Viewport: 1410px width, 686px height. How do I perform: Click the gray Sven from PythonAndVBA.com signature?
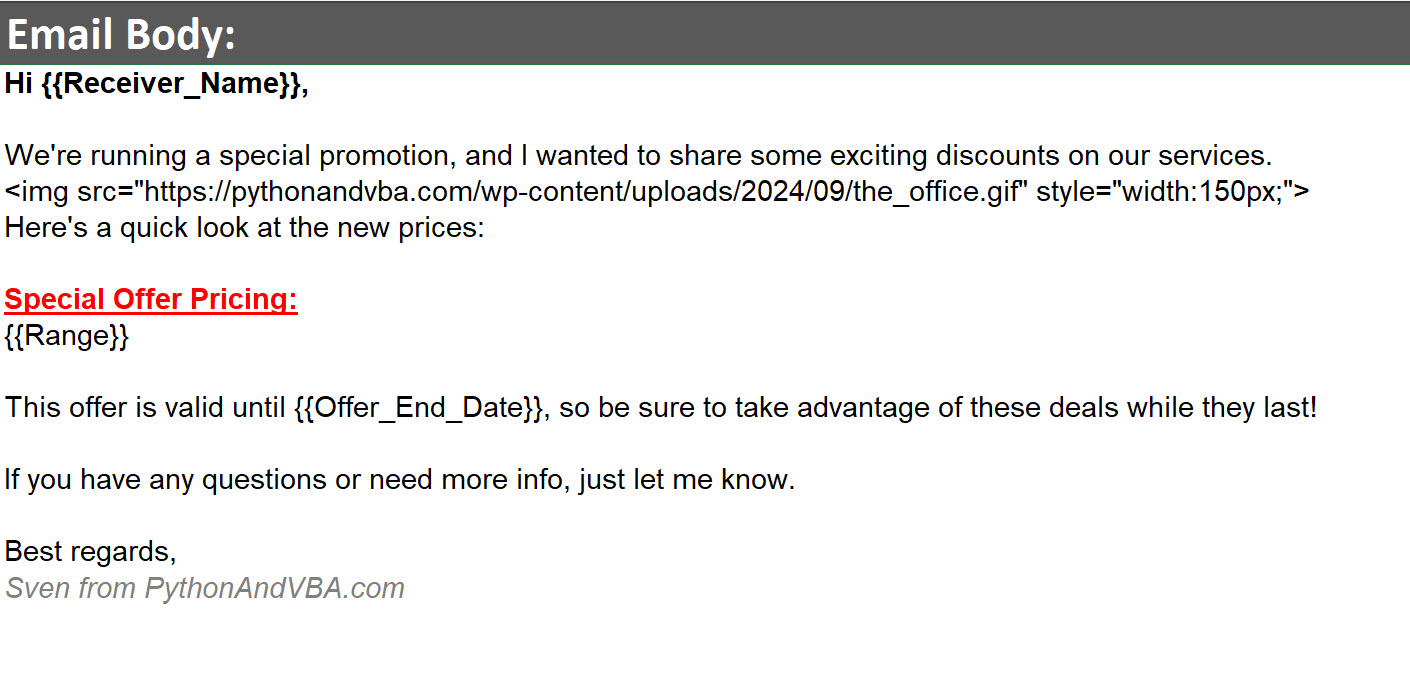click(x=205, y=588)
